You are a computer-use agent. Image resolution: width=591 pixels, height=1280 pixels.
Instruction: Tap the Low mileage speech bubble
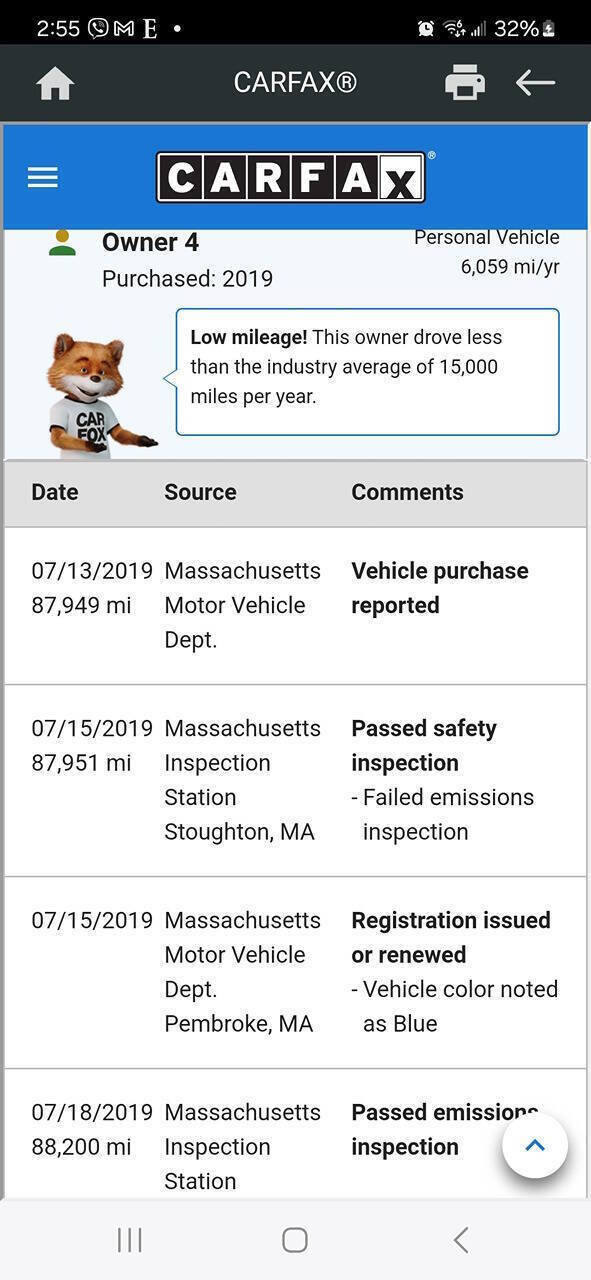click(367, 372)
